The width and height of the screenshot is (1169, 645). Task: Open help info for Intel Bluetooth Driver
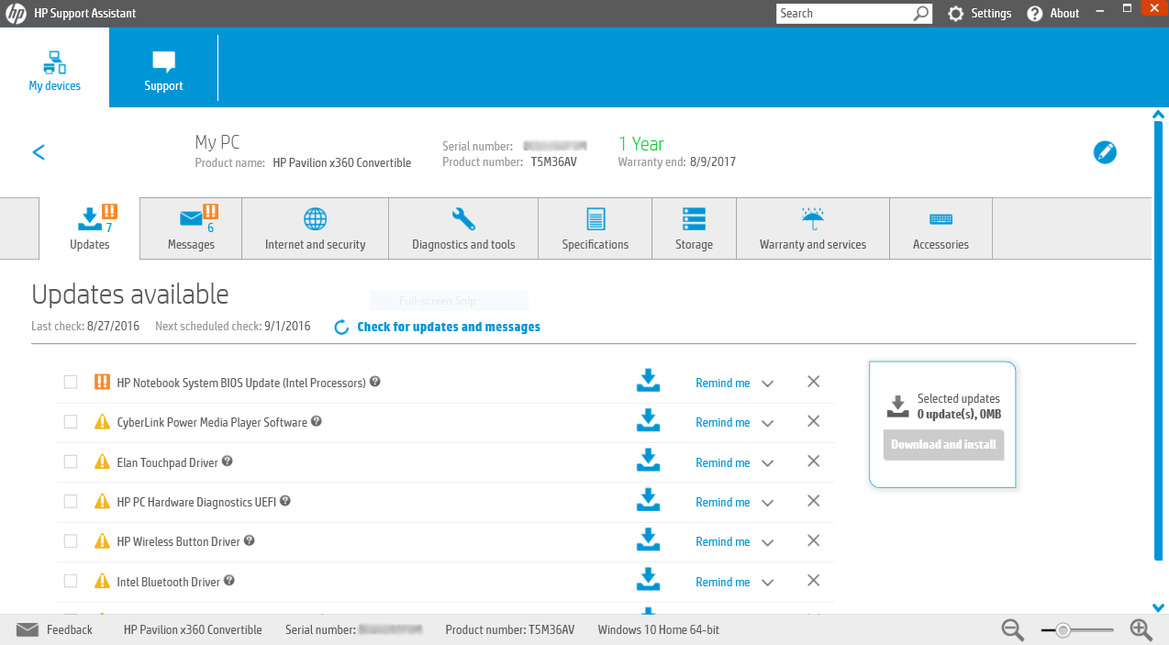[x=229, y=580]
